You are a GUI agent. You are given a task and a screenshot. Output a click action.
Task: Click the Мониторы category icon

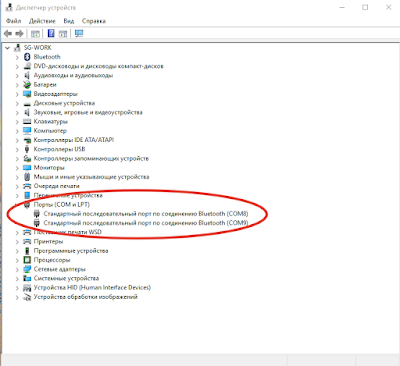point(27,168)
